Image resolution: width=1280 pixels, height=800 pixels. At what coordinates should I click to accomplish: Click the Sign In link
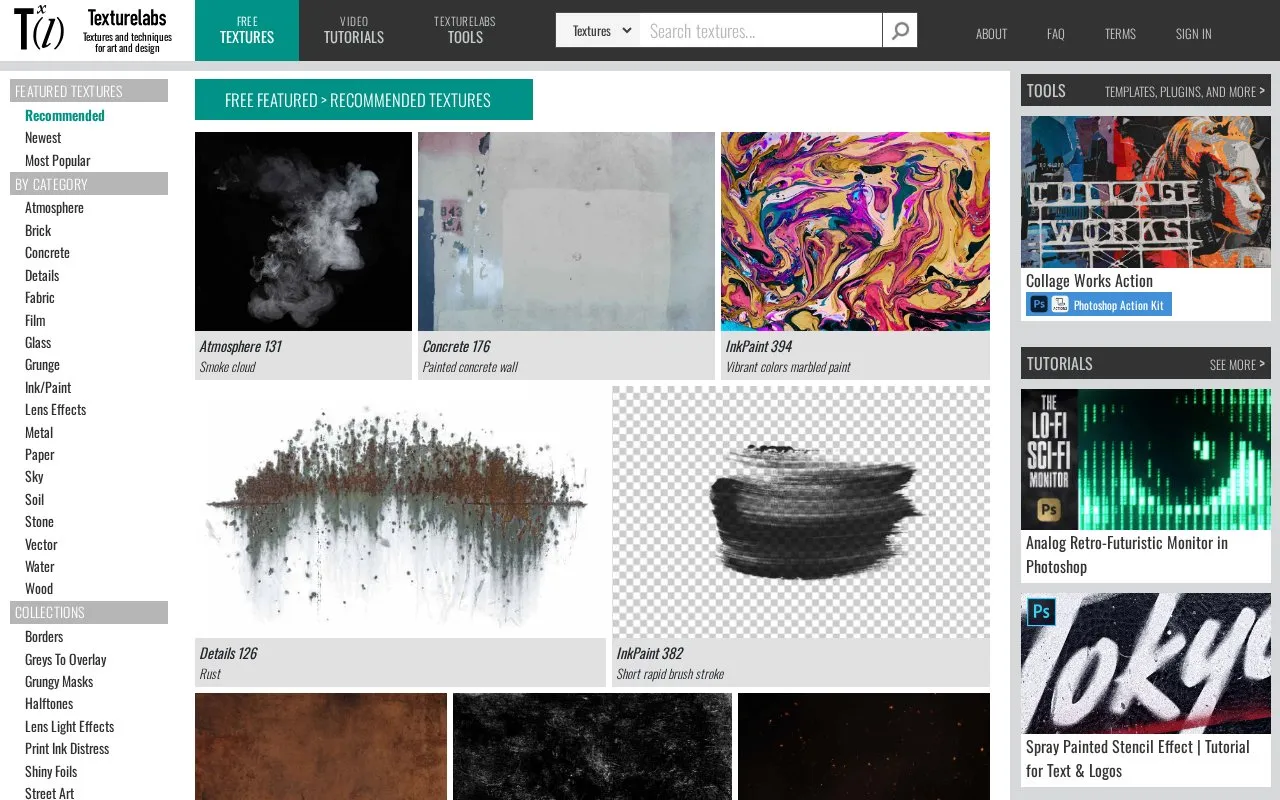click(1194, 34)
